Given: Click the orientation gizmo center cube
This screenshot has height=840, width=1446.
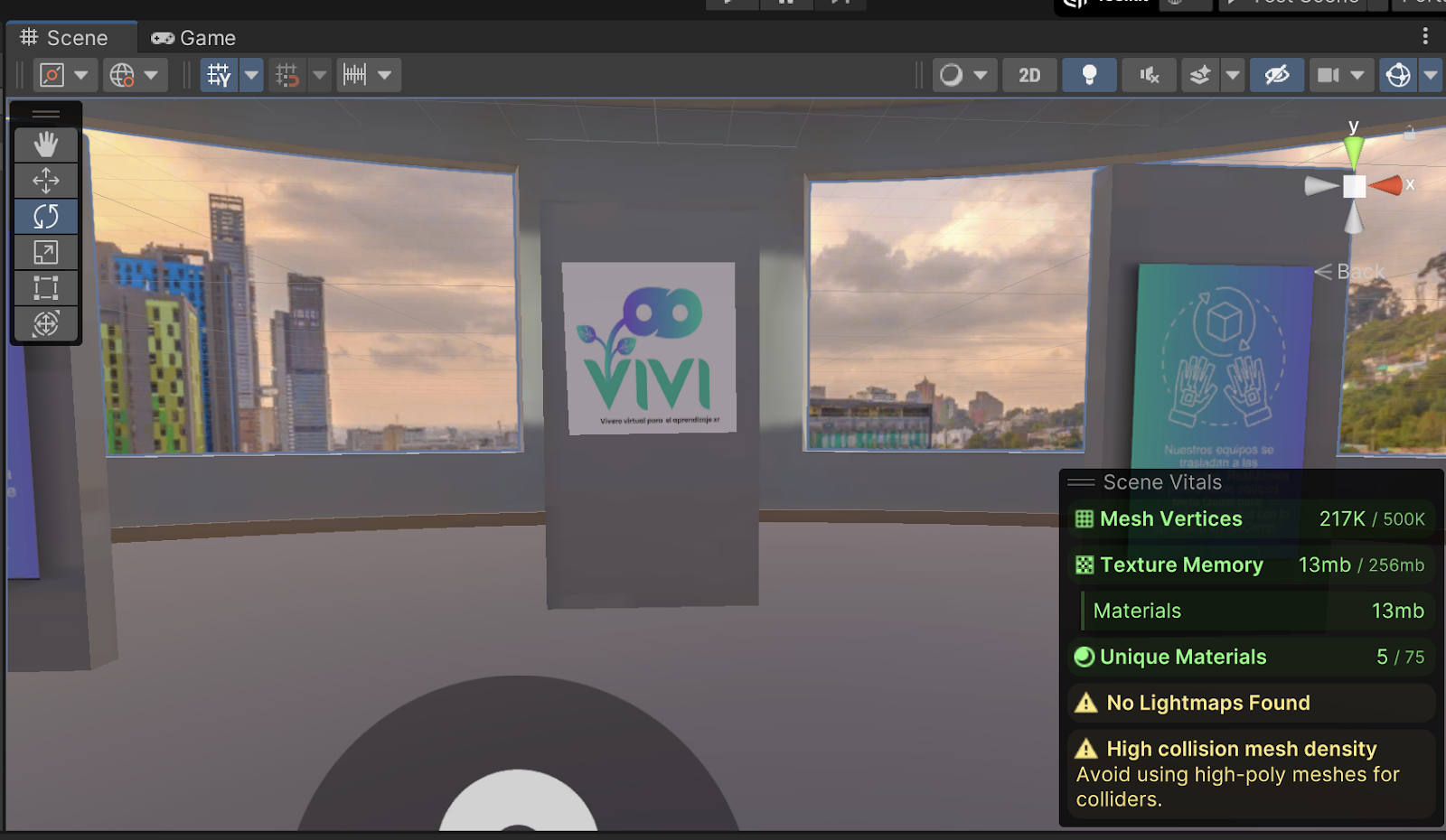Looking at the screenshot, I should [1354, 186].
